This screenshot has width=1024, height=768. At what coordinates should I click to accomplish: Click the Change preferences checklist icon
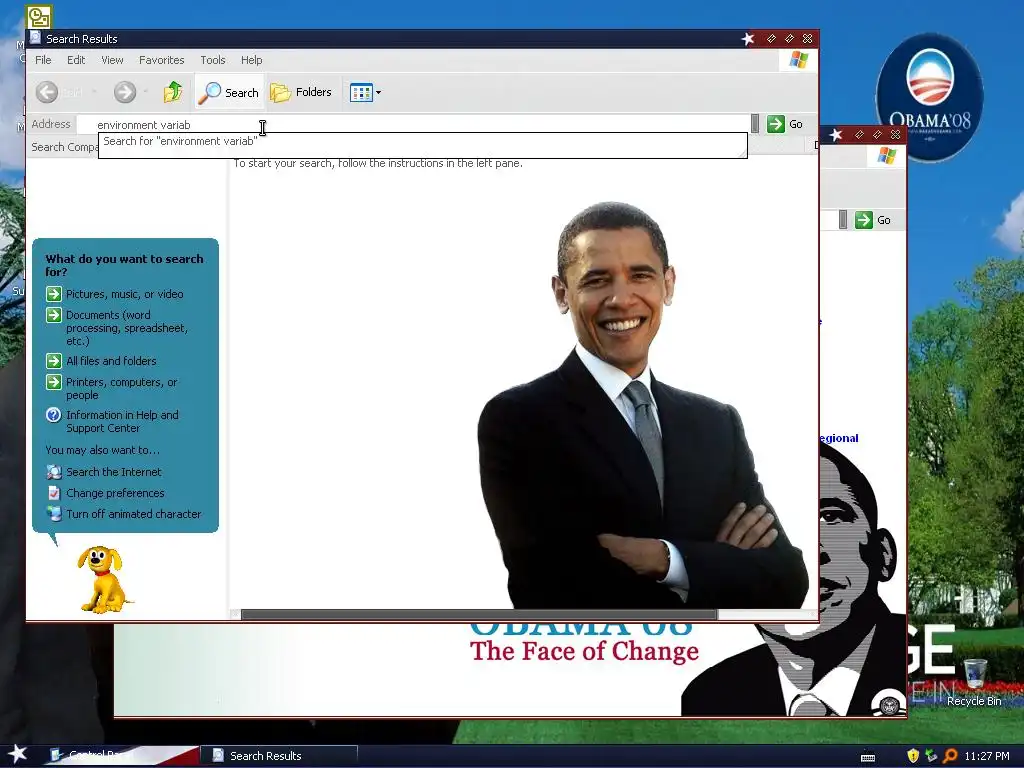tap(54, 493)
